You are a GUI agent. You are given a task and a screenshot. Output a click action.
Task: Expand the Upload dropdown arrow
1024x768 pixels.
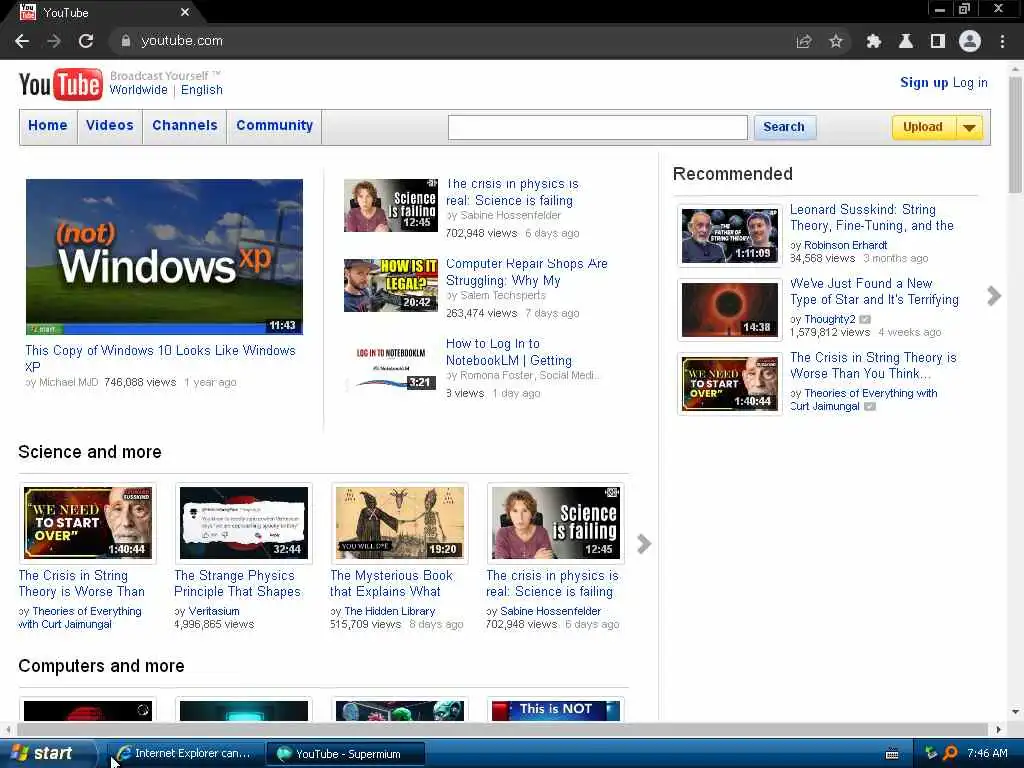(970, 127)
